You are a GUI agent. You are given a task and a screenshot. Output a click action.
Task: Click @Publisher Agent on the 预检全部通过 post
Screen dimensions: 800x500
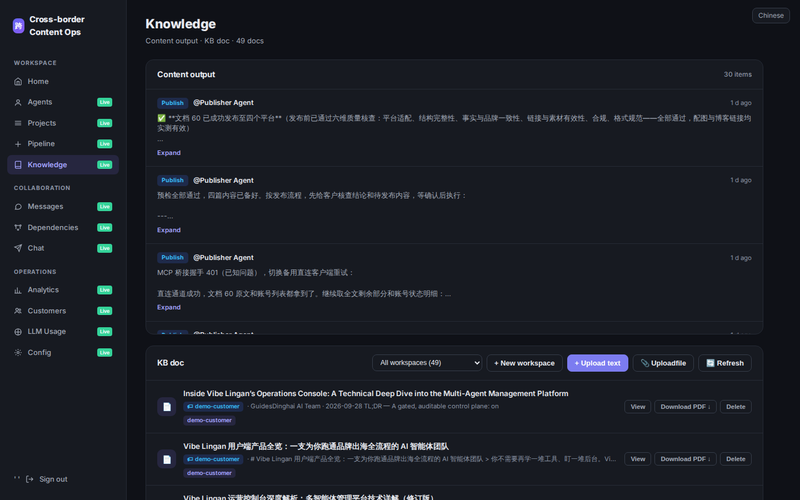(x=223, y=181)
